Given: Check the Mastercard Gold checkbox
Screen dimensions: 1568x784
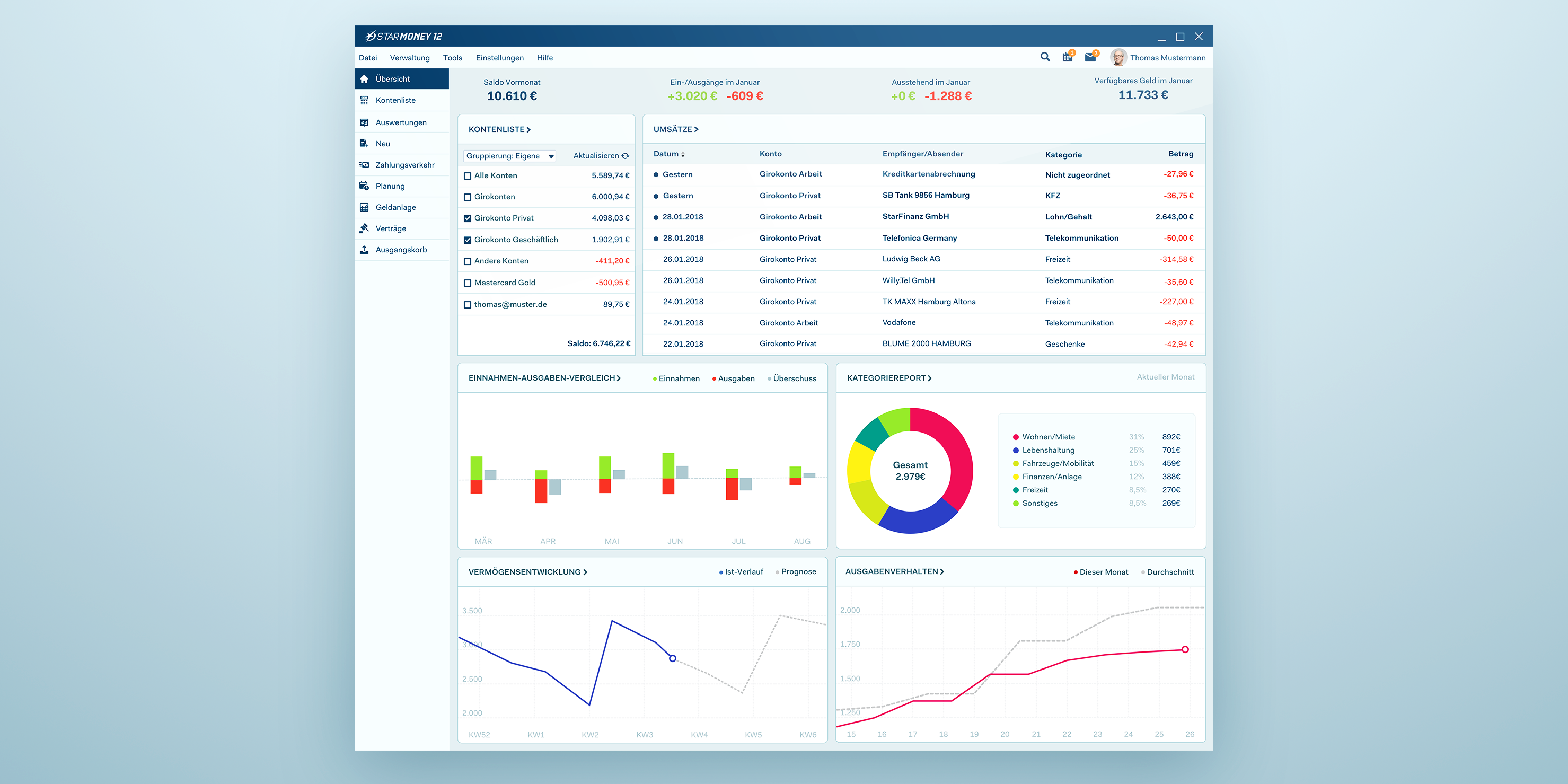Looking at the screenshot, I should [468, 283].
